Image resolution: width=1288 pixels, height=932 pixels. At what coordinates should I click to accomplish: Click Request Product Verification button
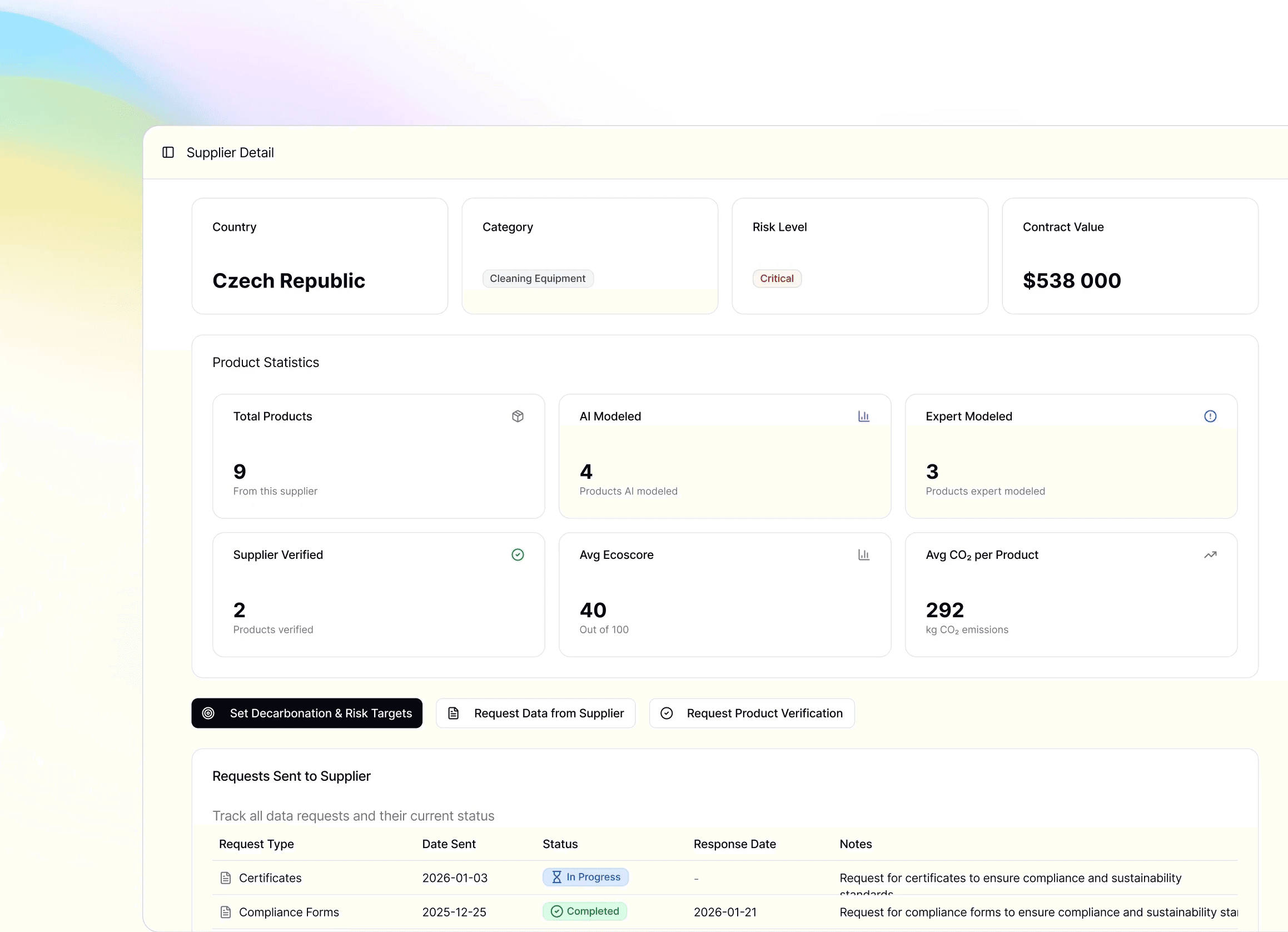tap(752, 713)
